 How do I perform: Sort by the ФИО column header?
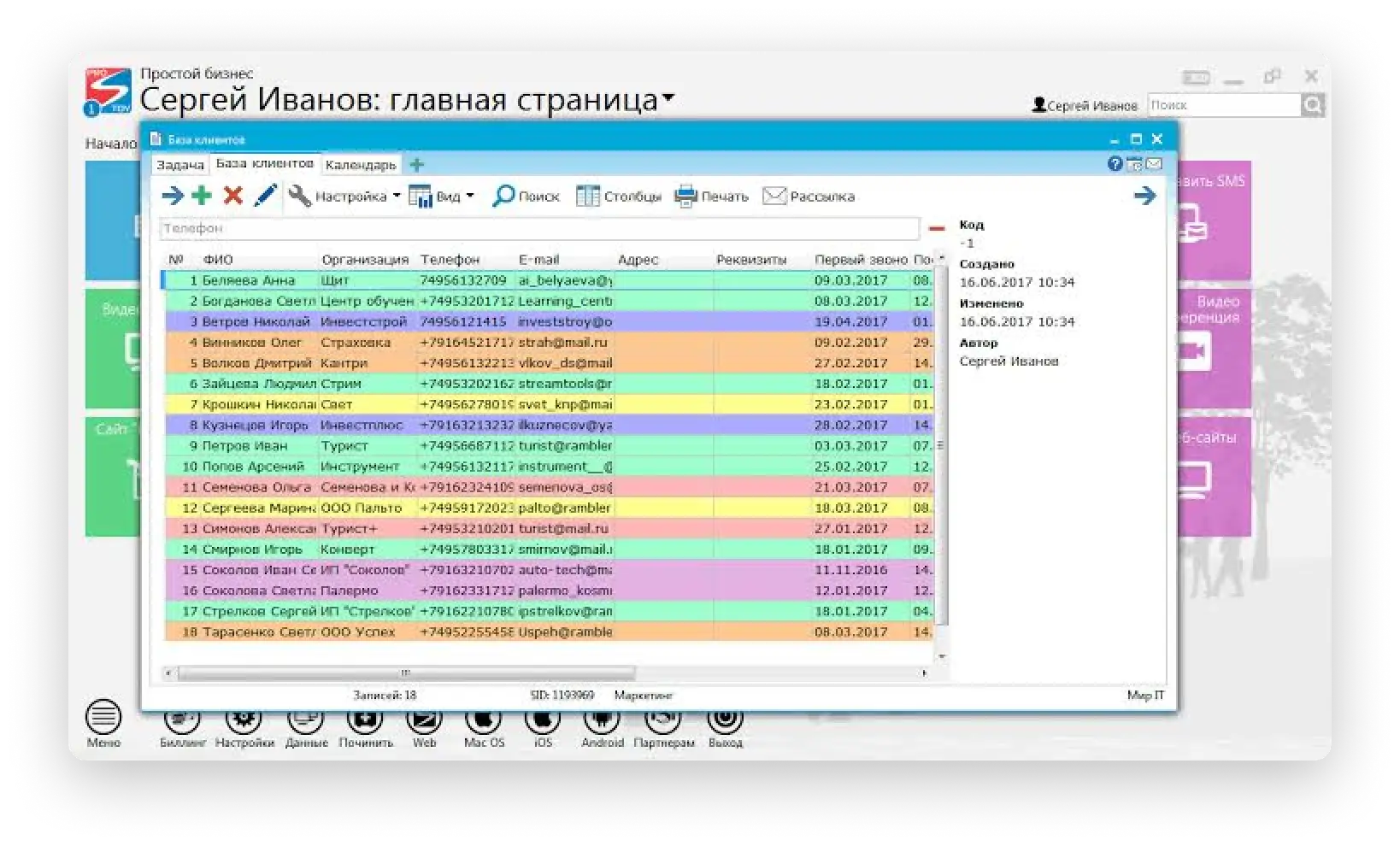pyautogui.click(x=218, y=260)
